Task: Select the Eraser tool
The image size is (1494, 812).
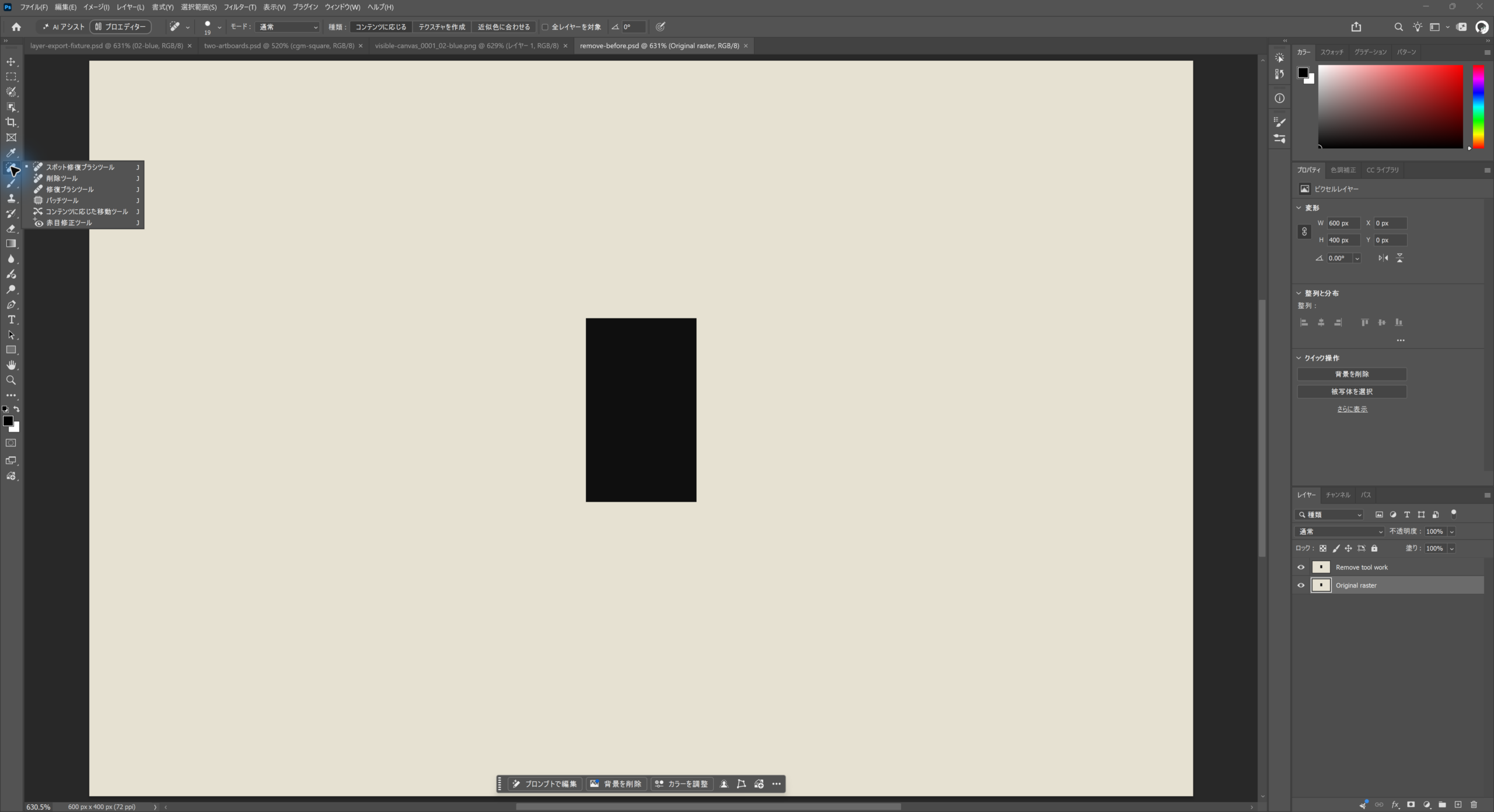Action: pyautogui.click(x=11, y=229)
